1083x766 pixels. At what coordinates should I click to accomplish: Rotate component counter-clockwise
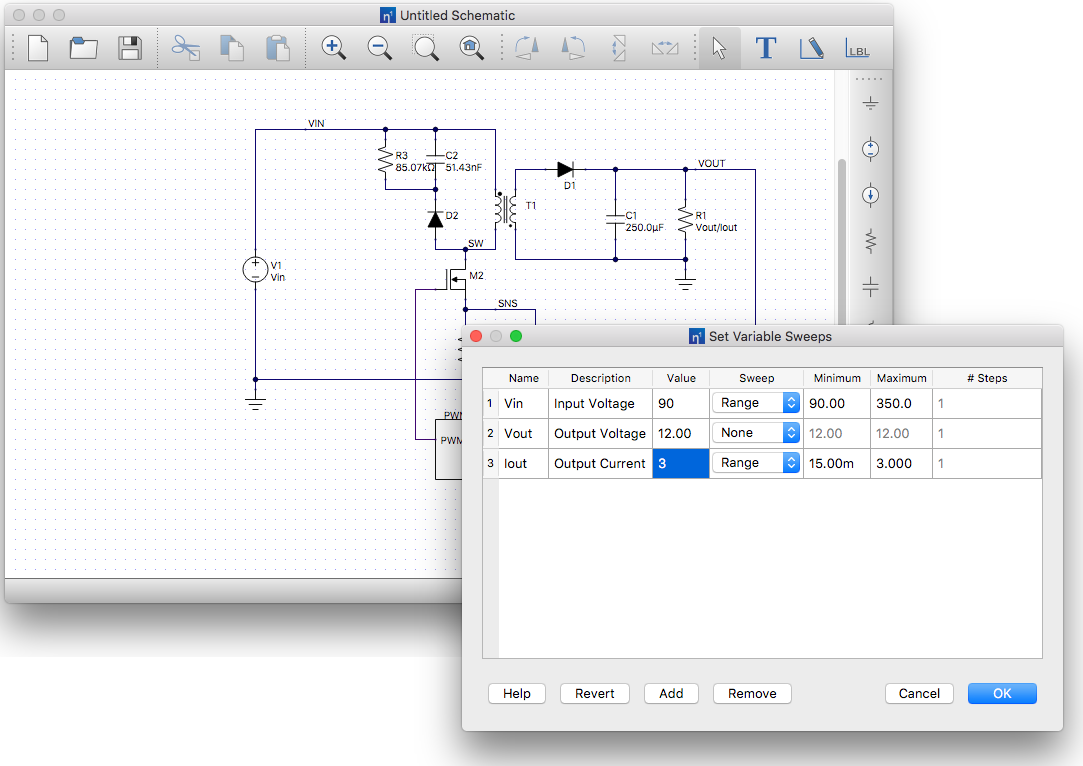click(x=573, y=48)
